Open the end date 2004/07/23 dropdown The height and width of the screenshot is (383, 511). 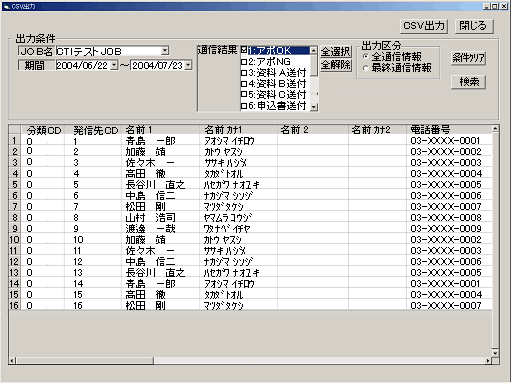tap(188, 65)
